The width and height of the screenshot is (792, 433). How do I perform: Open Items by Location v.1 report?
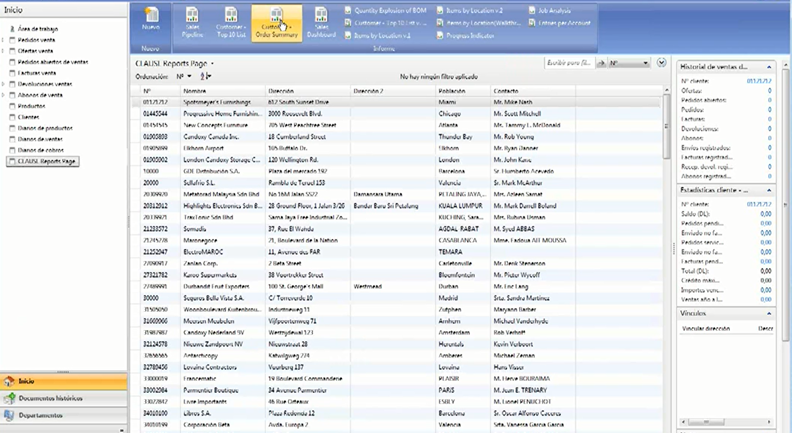coord(377,35)
